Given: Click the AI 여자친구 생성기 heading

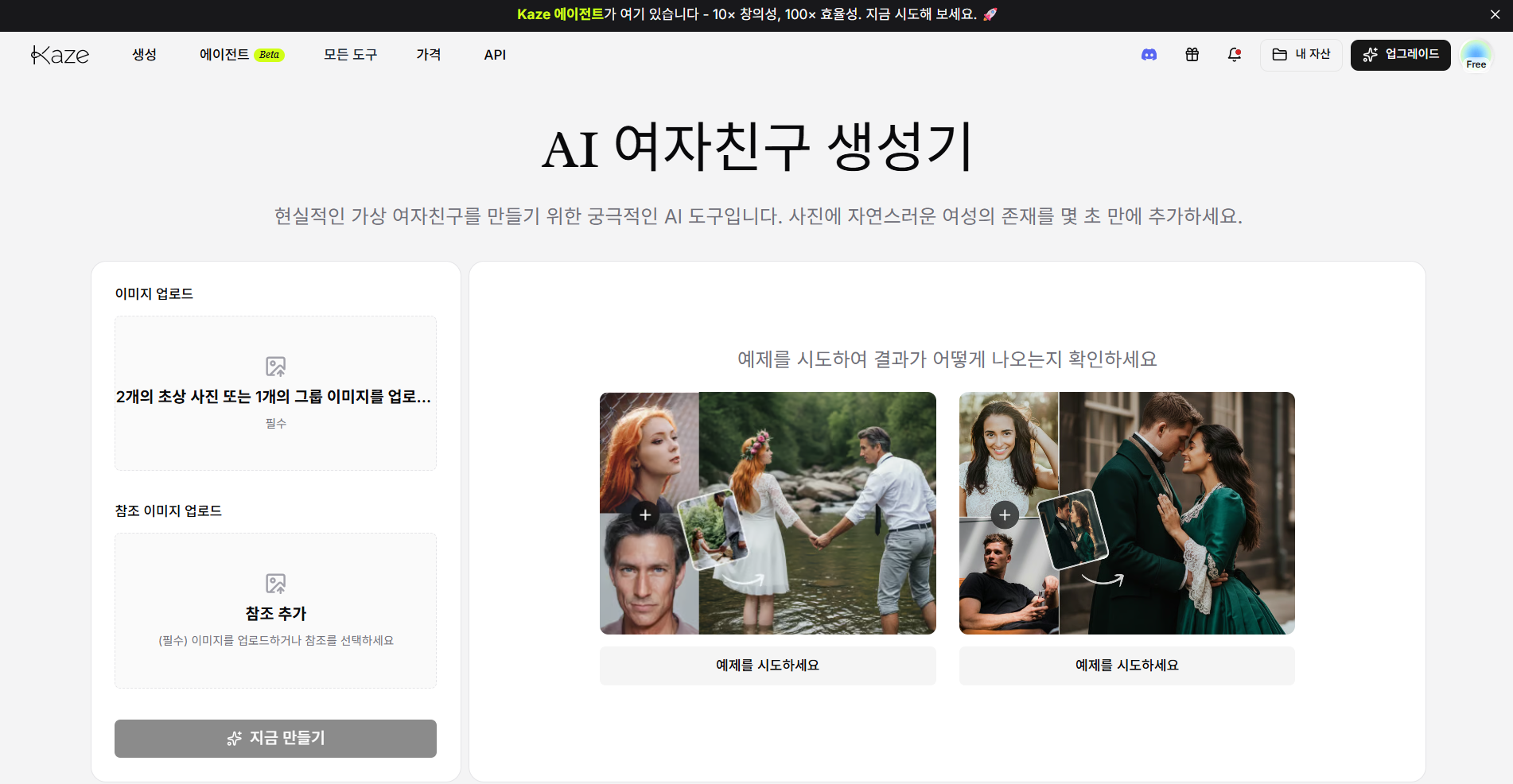Looking at the screenshot, I should [757, 147].
